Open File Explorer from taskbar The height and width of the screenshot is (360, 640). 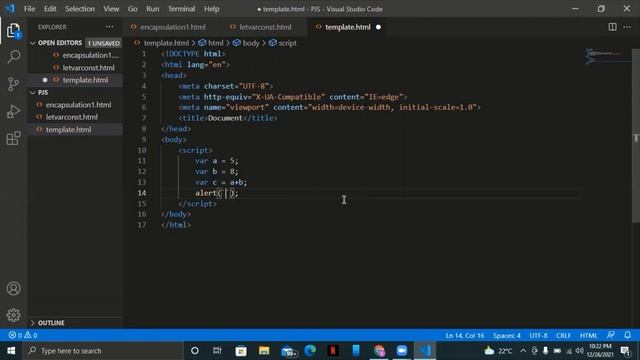coord(264,351)
